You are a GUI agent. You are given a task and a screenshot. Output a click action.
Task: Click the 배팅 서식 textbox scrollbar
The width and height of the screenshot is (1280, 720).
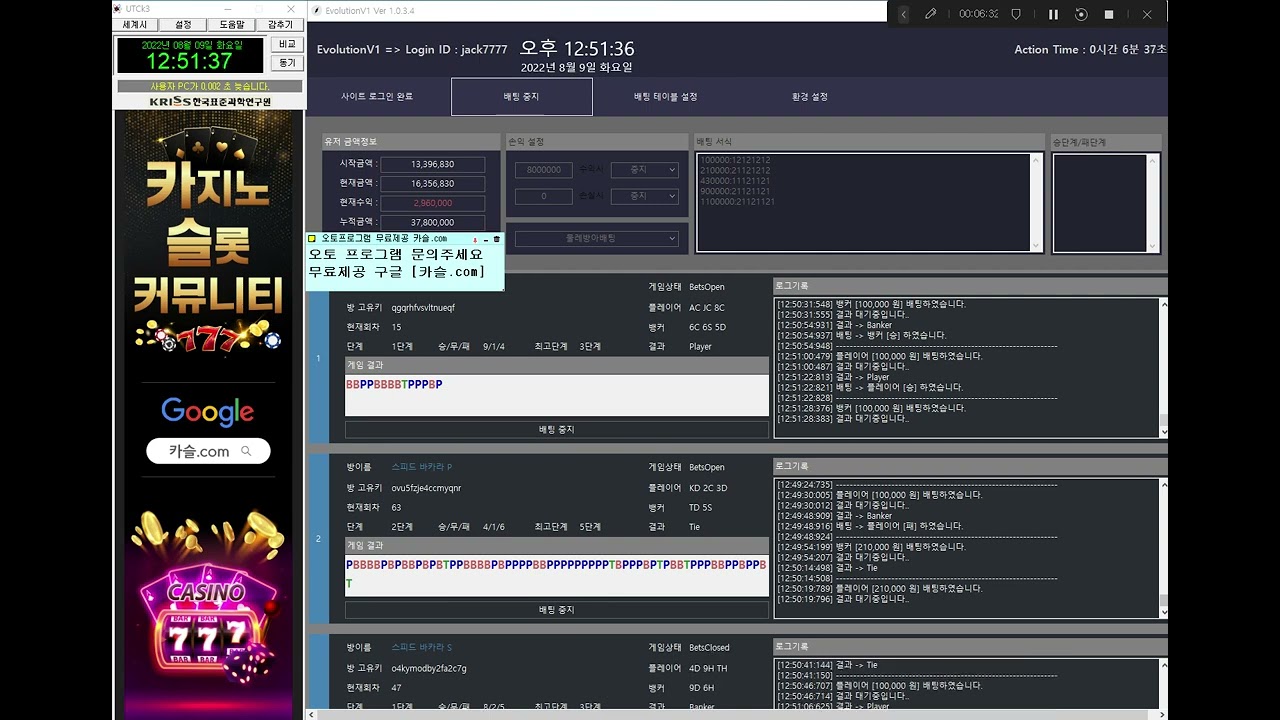coord(1036,202)
